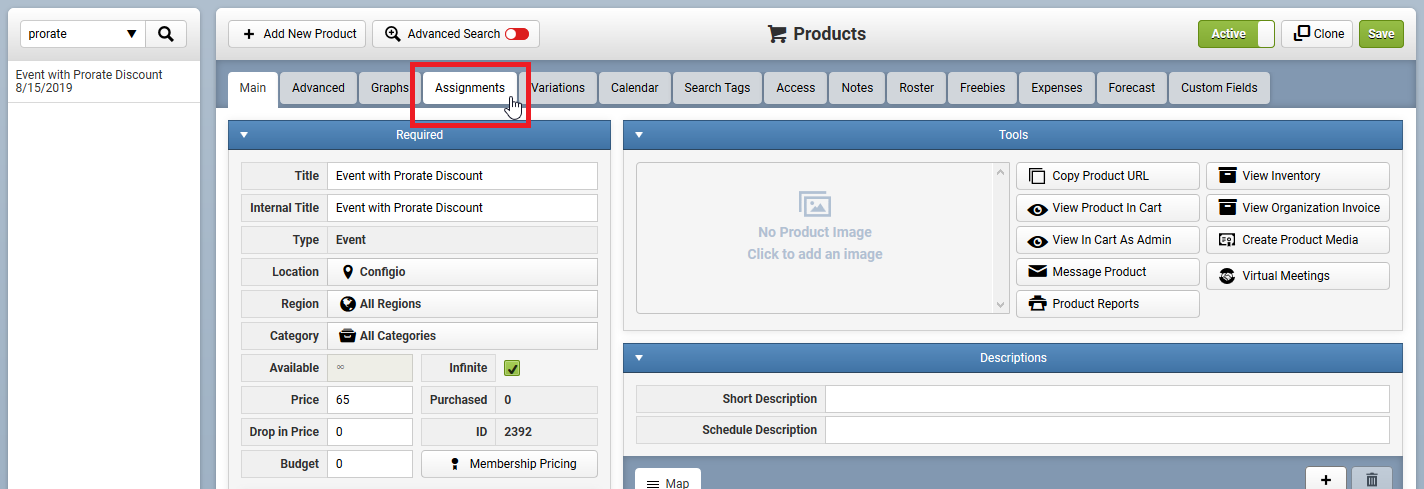Open the Freebies tab

983,88
